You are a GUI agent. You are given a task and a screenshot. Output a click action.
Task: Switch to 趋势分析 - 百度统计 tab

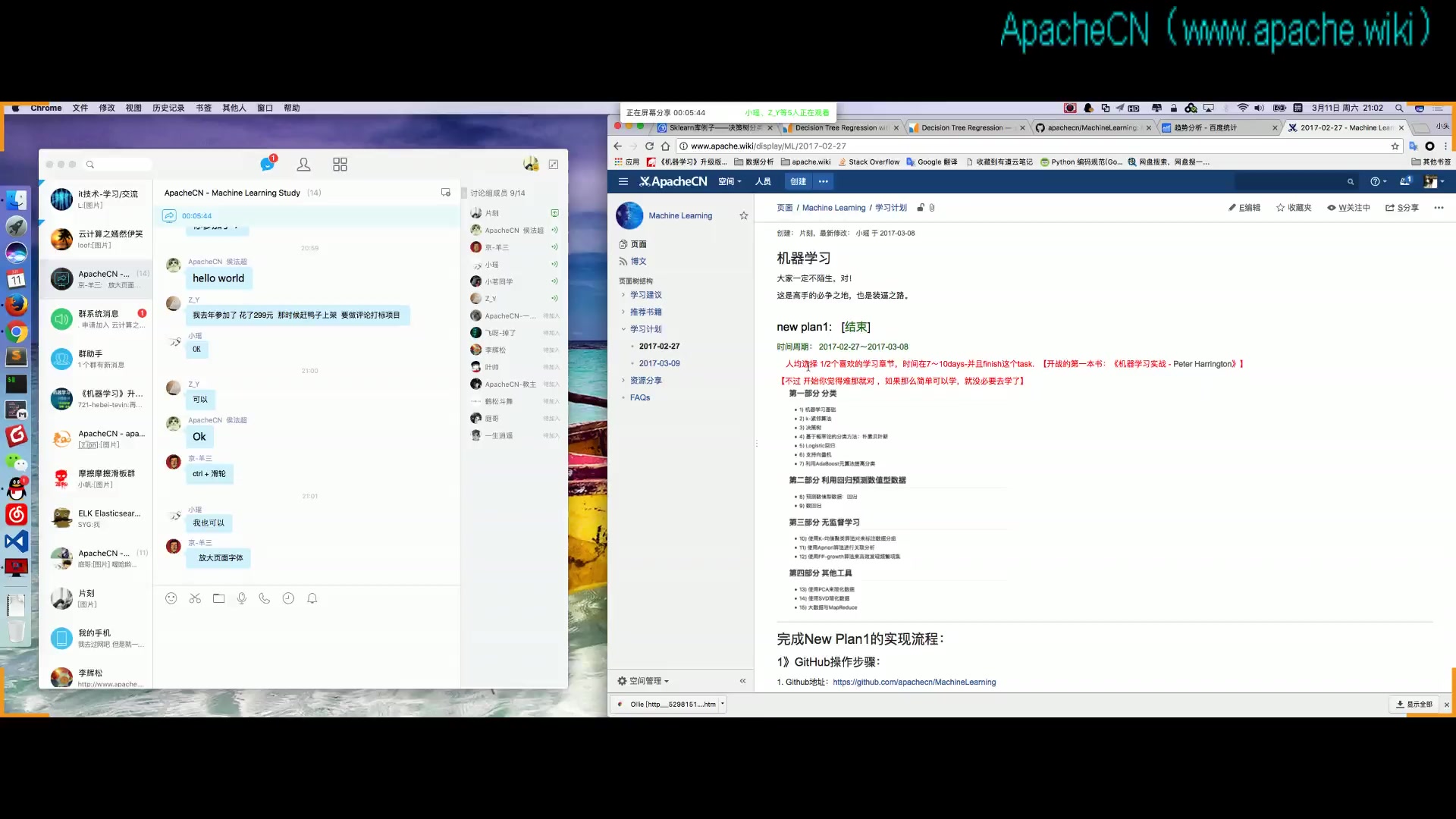point(1217,127)
